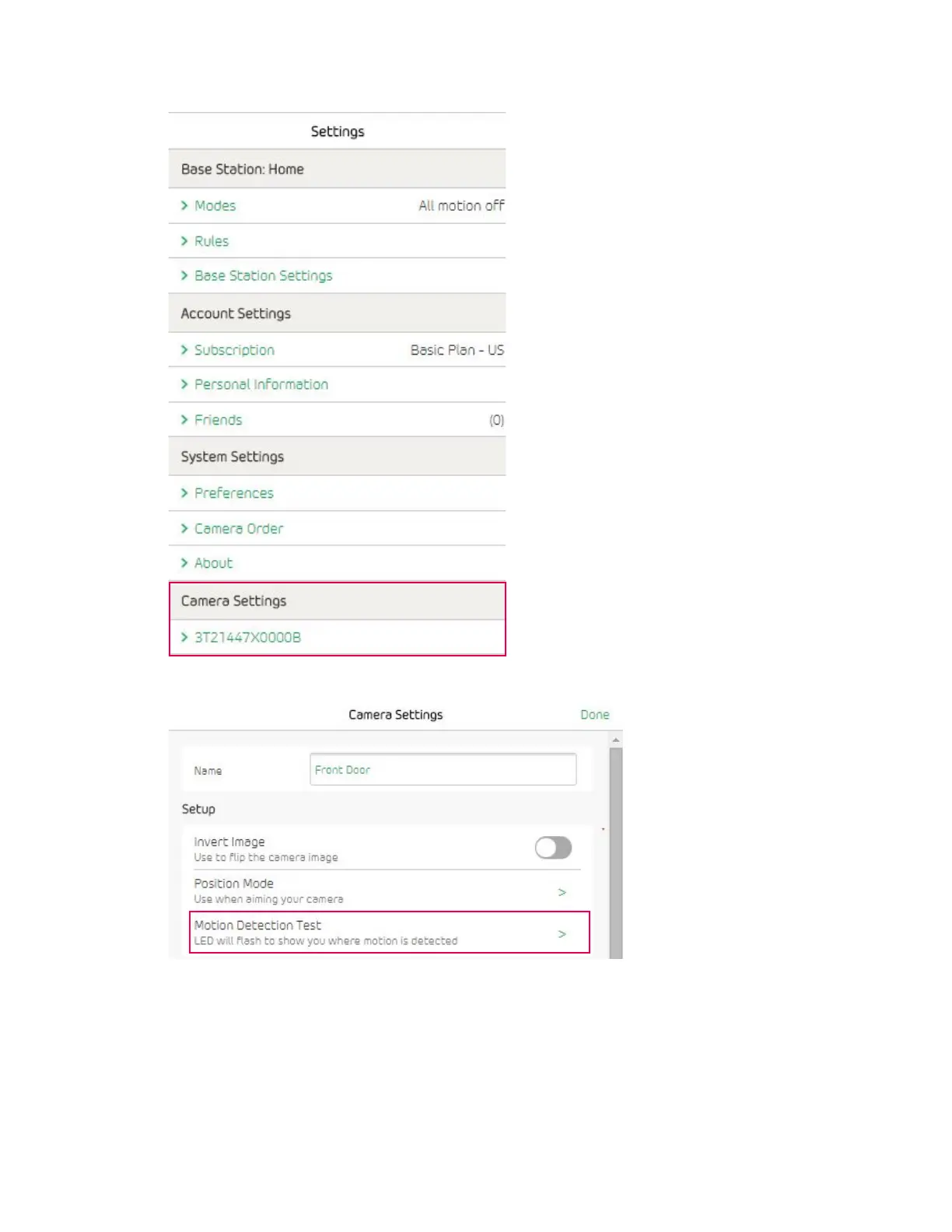Click the chevron beside Modes
The height and width of the screenshot is (1232, 952).
(184, 205)
